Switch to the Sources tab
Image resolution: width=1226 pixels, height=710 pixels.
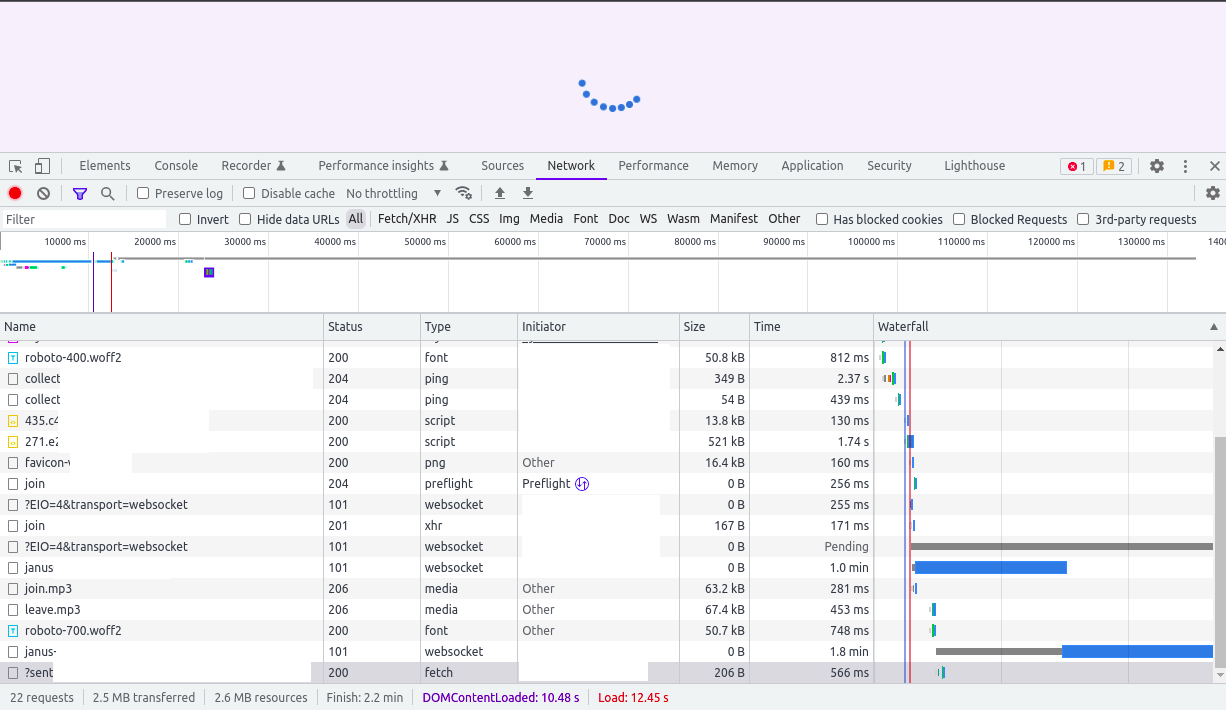(x=502, y=166)
